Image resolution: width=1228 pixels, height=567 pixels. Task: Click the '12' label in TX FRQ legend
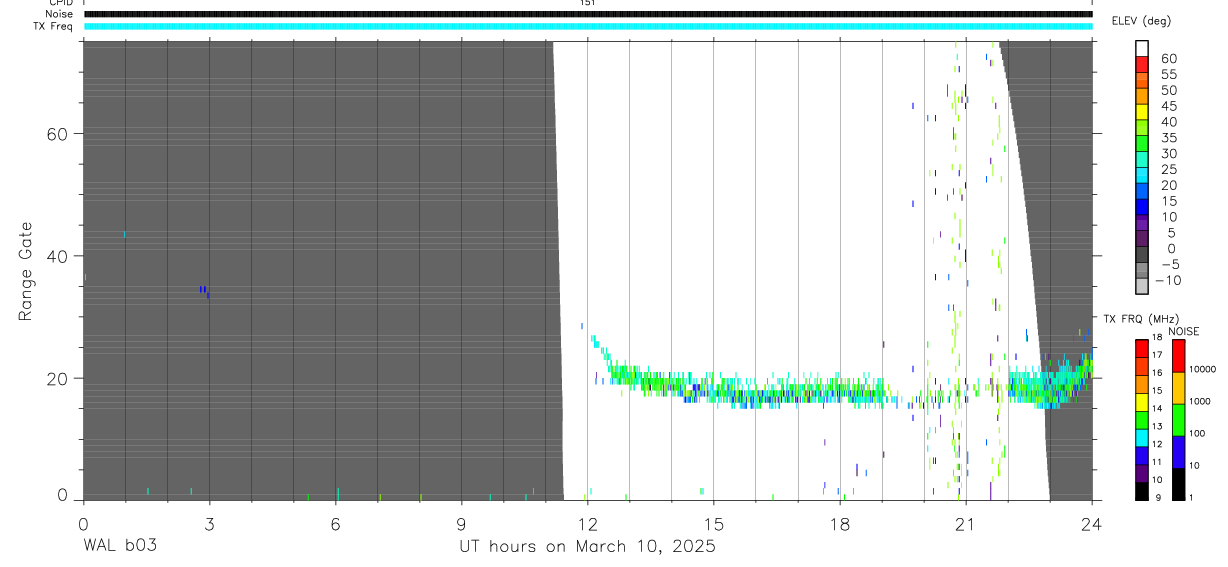pyautogui.click(x=1156, y=444)
